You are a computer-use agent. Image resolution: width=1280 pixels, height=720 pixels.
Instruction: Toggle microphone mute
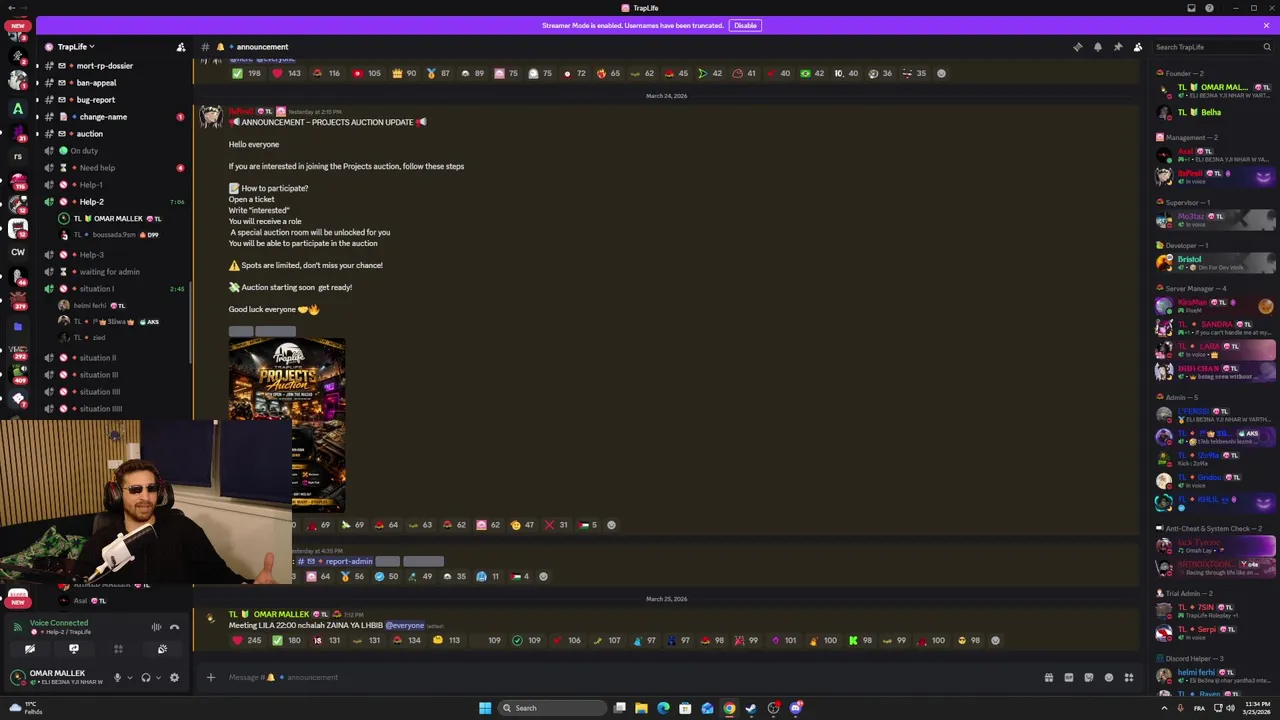(117, 677)
